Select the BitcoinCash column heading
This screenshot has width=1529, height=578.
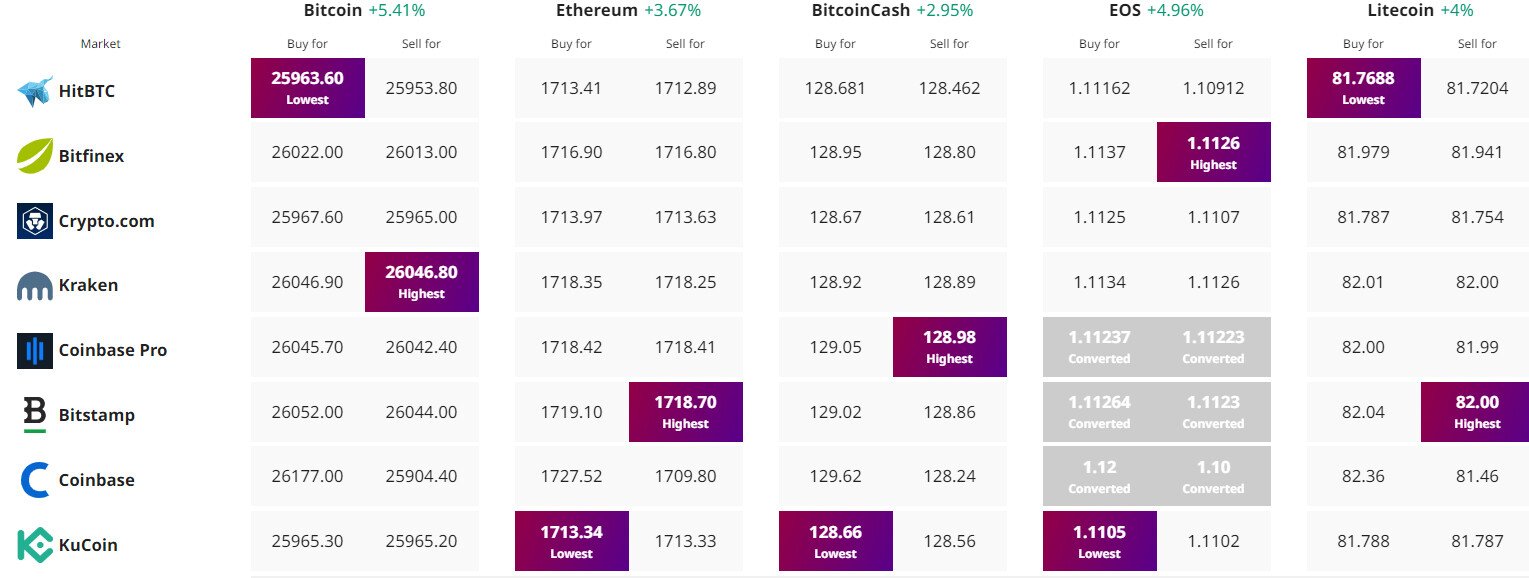tap(861, 11)
